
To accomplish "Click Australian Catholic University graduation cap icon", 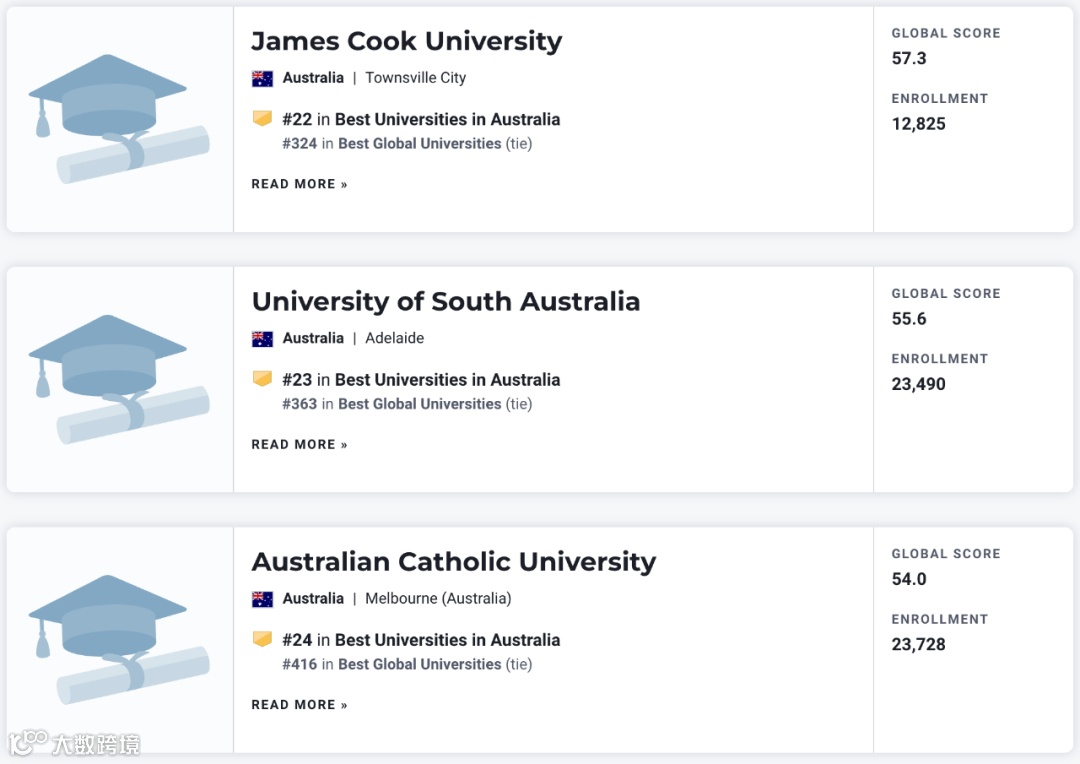I will point(119,639).
